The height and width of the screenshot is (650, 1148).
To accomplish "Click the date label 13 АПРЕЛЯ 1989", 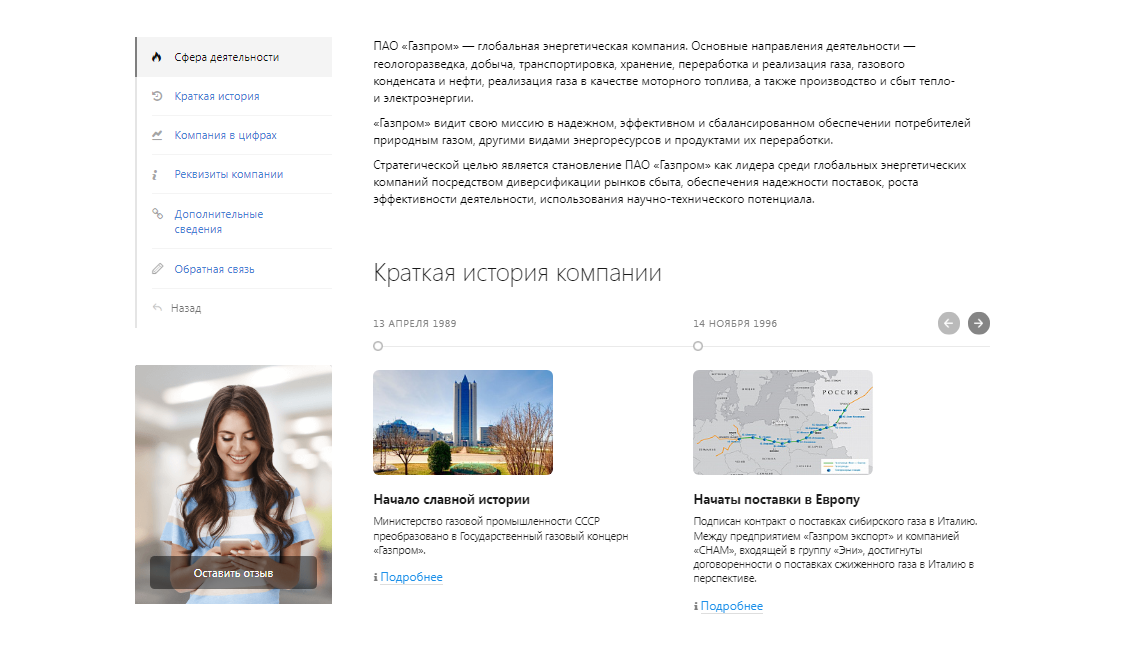I will (414, 324).
